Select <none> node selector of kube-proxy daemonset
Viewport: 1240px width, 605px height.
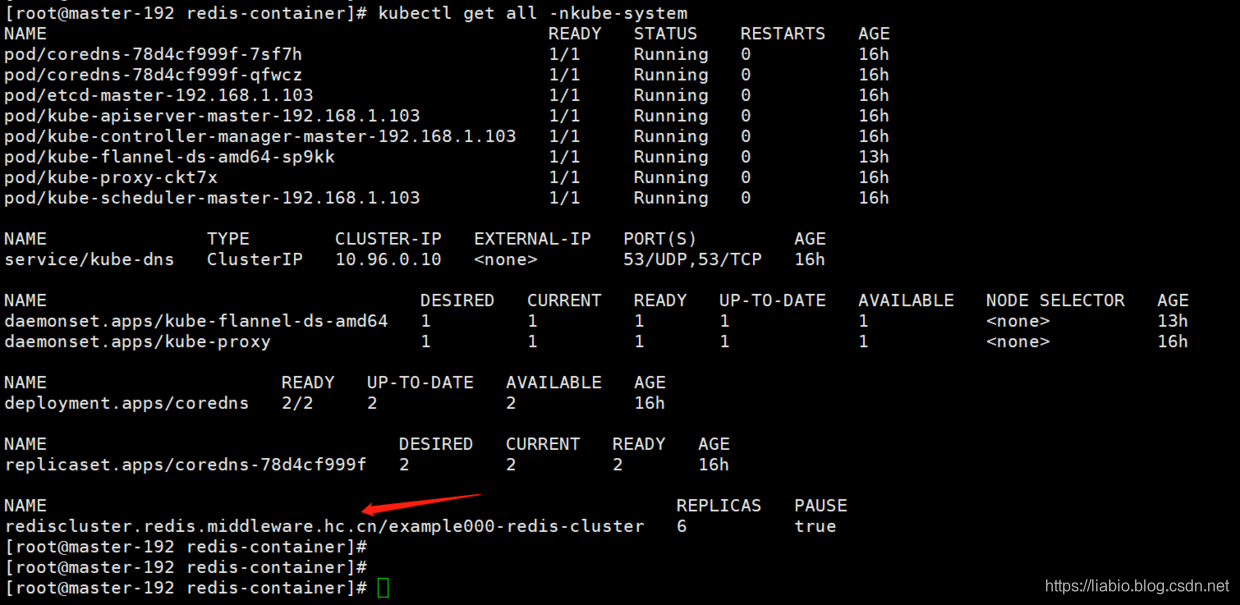1018,341
